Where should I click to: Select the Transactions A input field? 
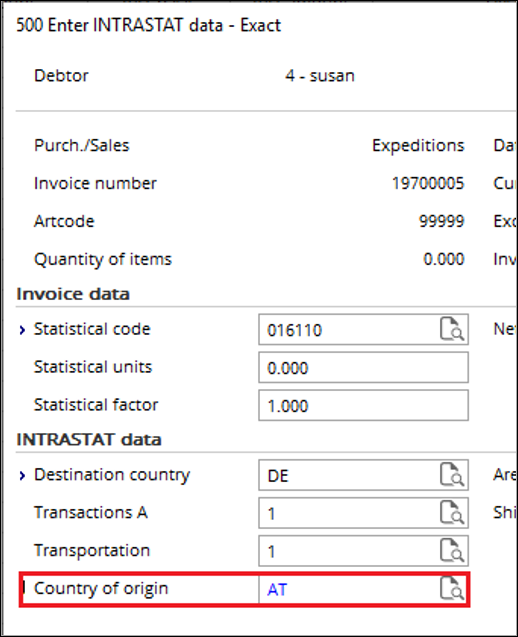coord(363,513)
